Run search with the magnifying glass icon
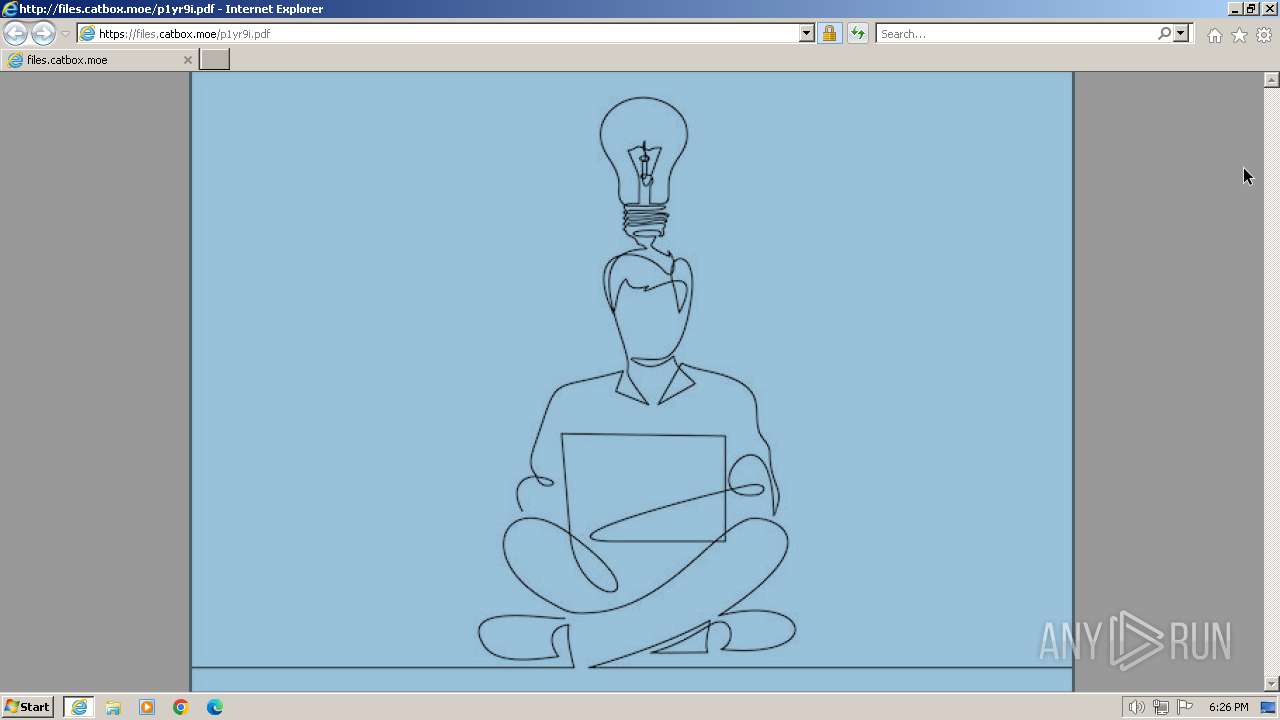Image resolution: width=1280 pixels, height=720 pixels. [1164, 33]
